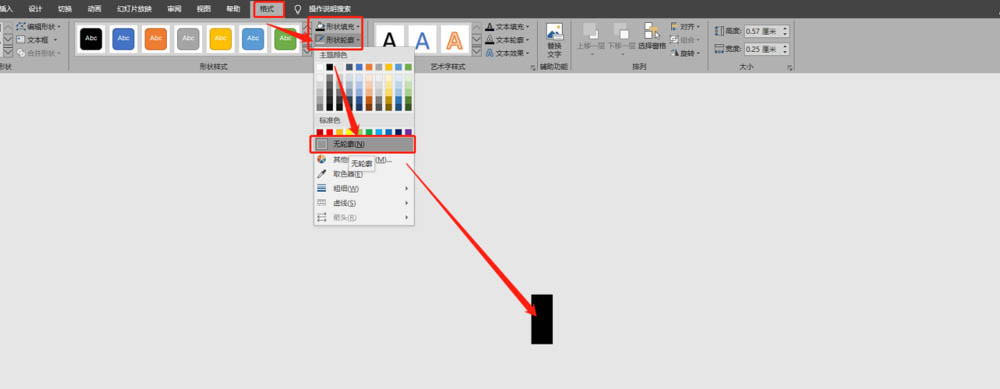The image size is (1000, 389).
Task: Open the 幻灯片放映 tab
Action: point(135,9)
